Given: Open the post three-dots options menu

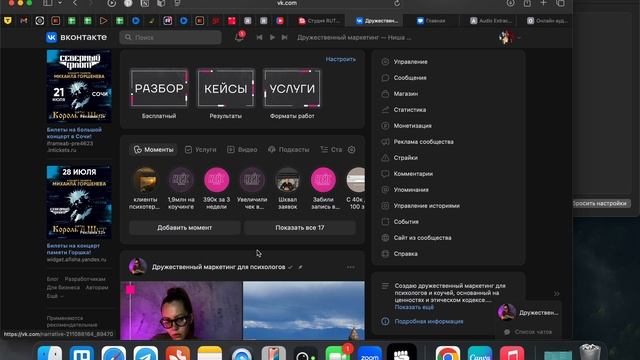Looking at the screenshot, I should pos(351,267).
